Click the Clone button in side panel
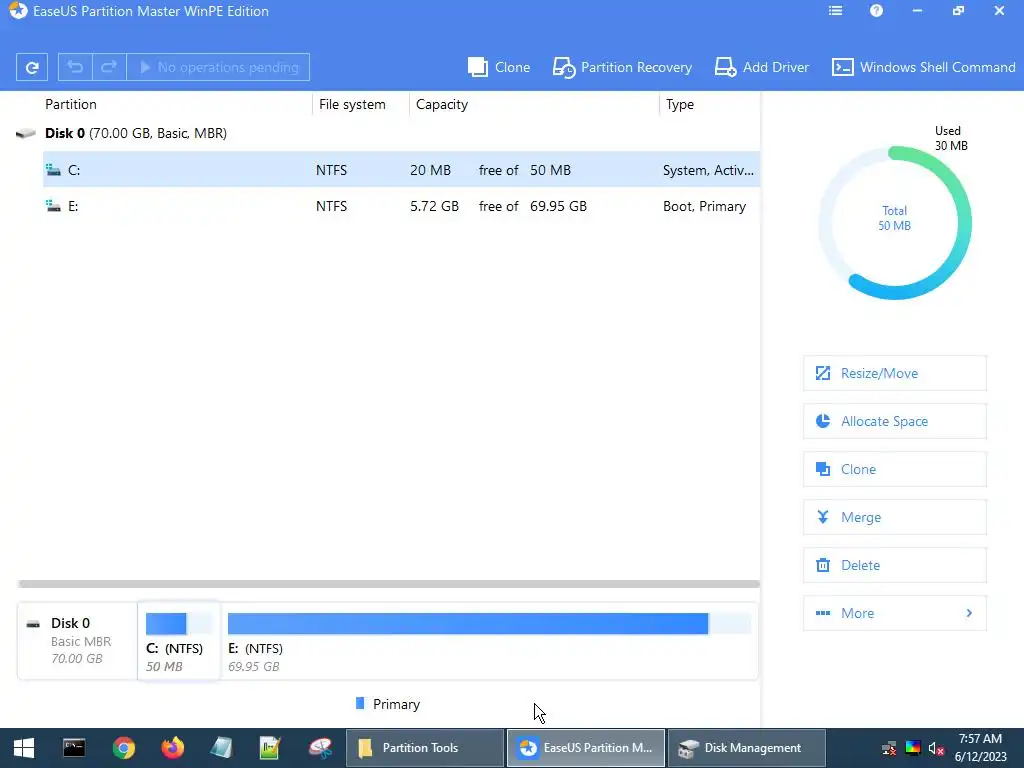Image resolution: width=1024 pixels, height=768 pixels. (x=895, y=469)
